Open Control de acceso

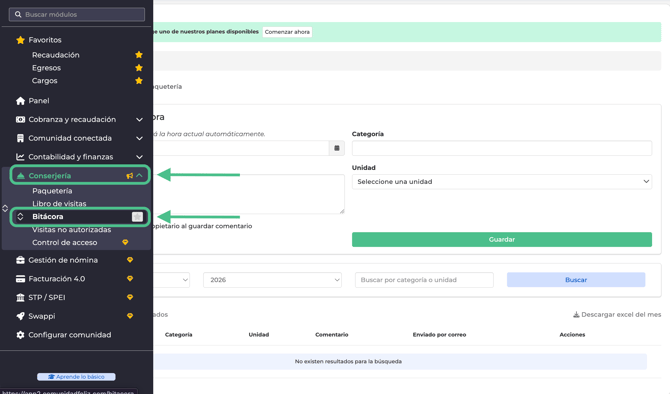65,243
